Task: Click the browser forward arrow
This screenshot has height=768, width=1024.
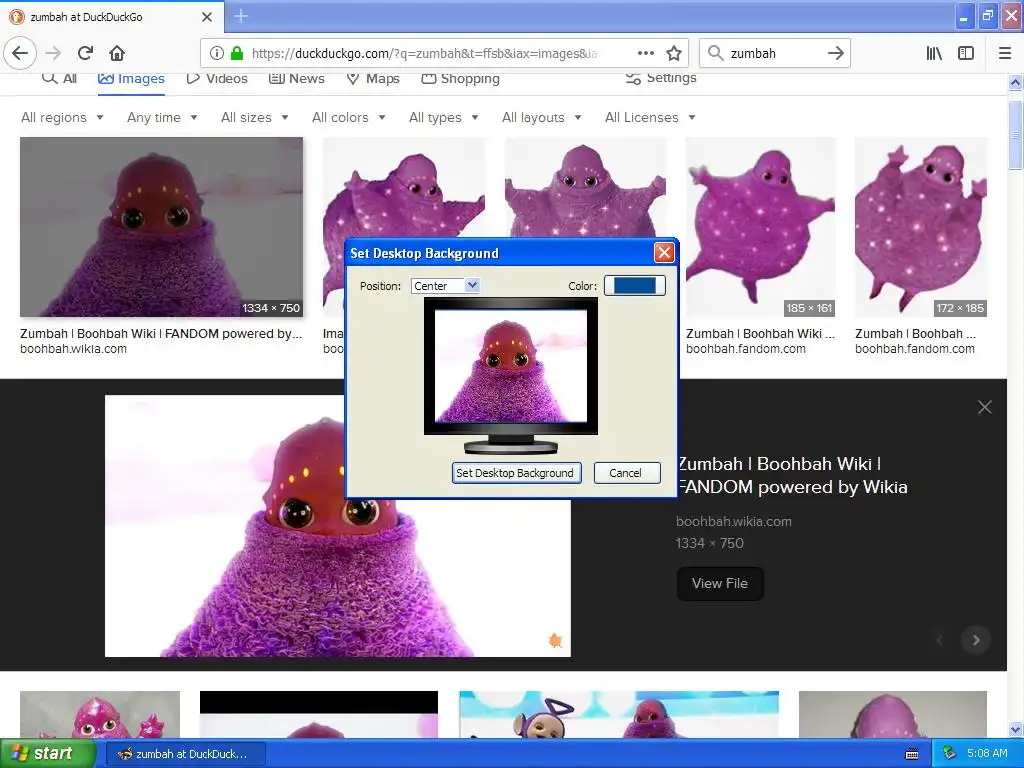Action: (54, 53)
